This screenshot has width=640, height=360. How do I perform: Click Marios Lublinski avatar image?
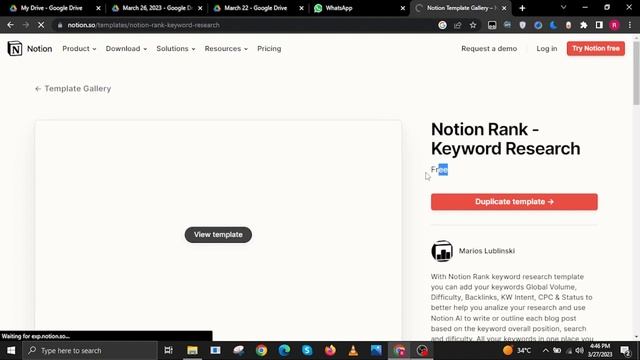442,251
